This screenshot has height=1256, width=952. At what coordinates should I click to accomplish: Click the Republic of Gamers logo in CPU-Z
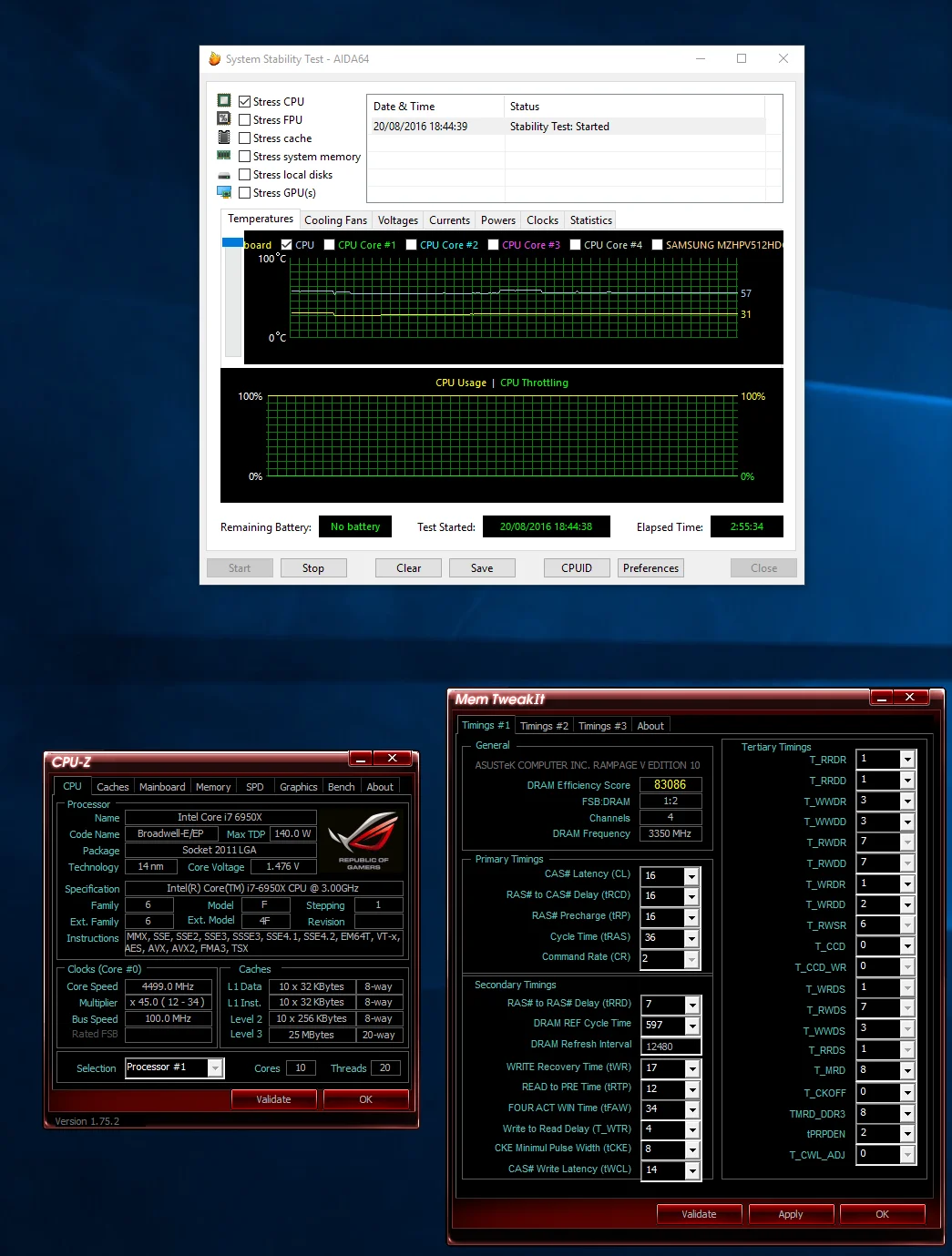coord(363,841)
